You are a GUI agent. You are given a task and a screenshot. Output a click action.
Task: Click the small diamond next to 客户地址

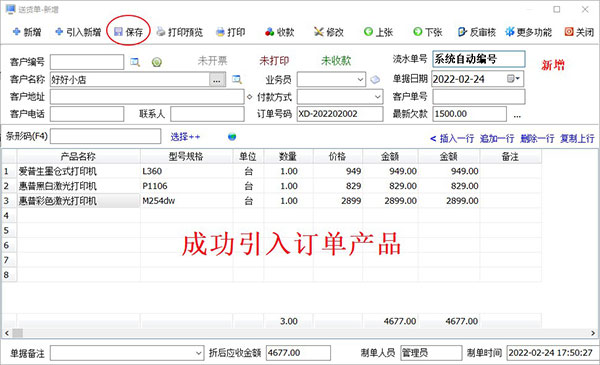pyautogui.click(x=249, y=97)
